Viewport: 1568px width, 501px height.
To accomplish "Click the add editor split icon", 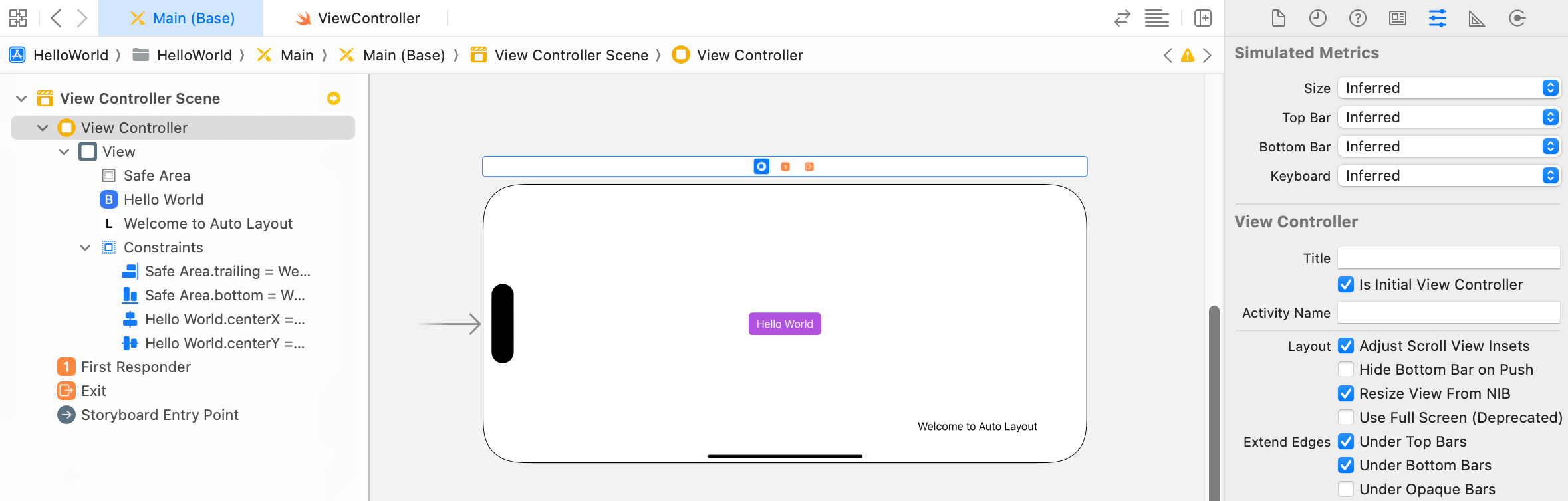I will pyautogui.click(x=1202, y=18).
